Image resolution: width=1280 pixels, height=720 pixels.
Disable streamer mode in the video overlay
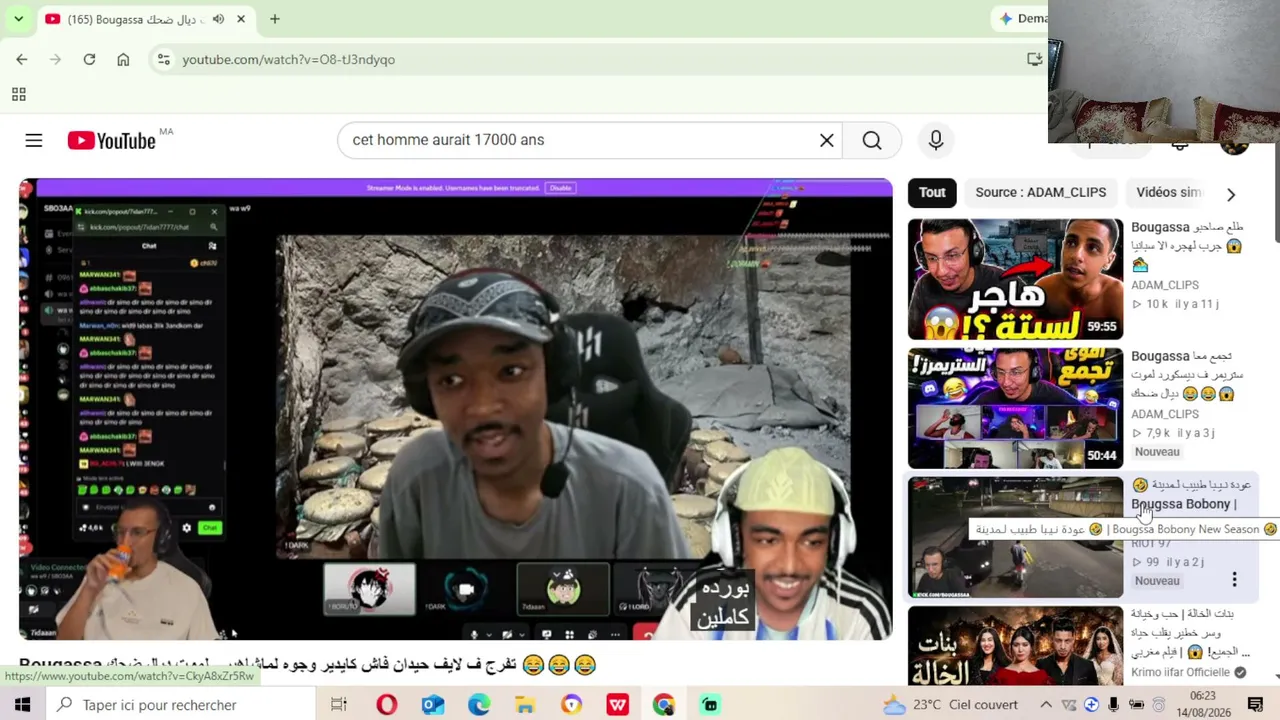[560, 188]
